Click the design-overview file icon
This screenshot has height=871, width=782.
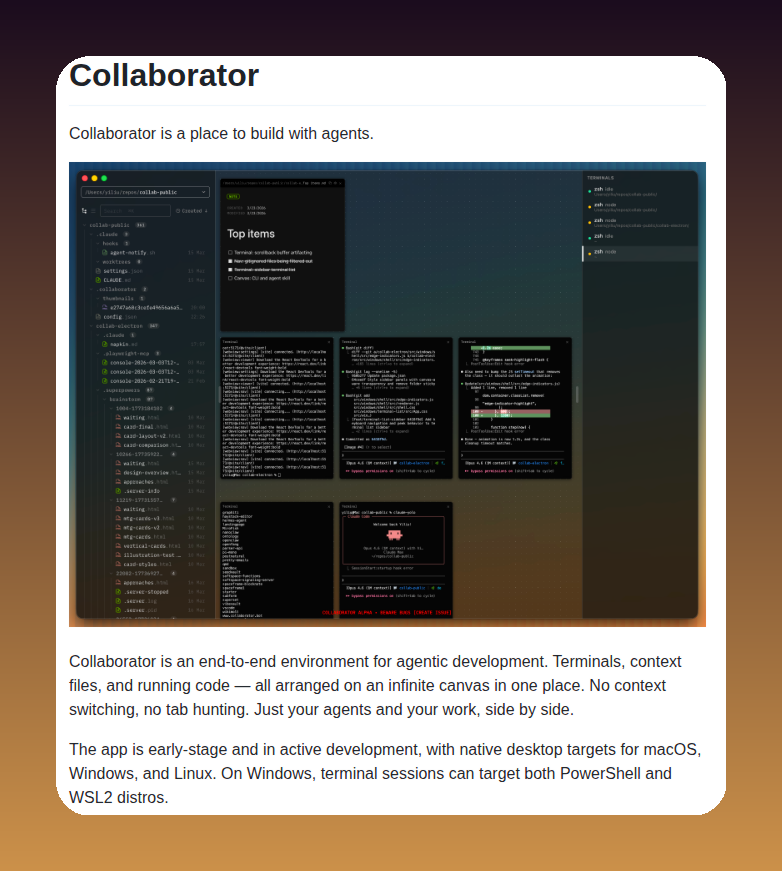point(118,472)
